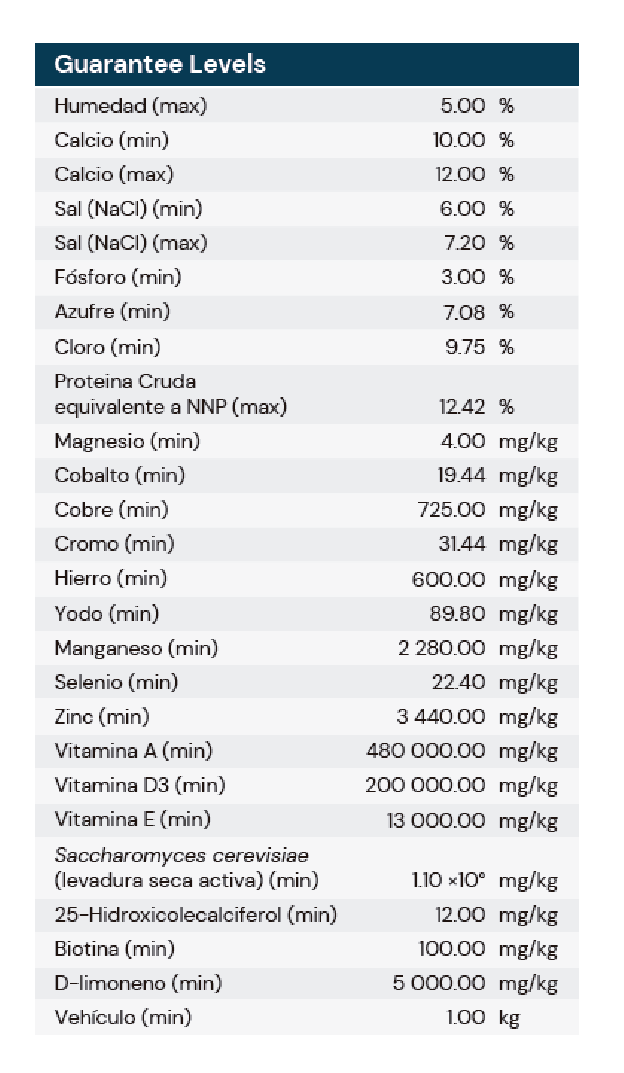Click the Hierro (min) row label
Image resolution: width=624 pixels, height=1073 pixels.
[x=110, y=578]
